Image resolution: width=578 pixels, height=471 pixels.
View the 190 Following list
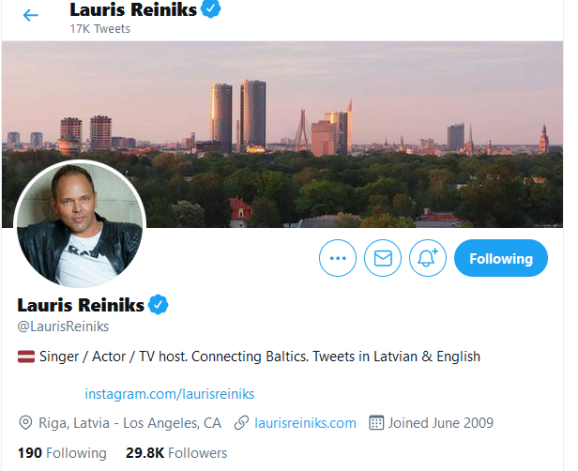(62, 453)
